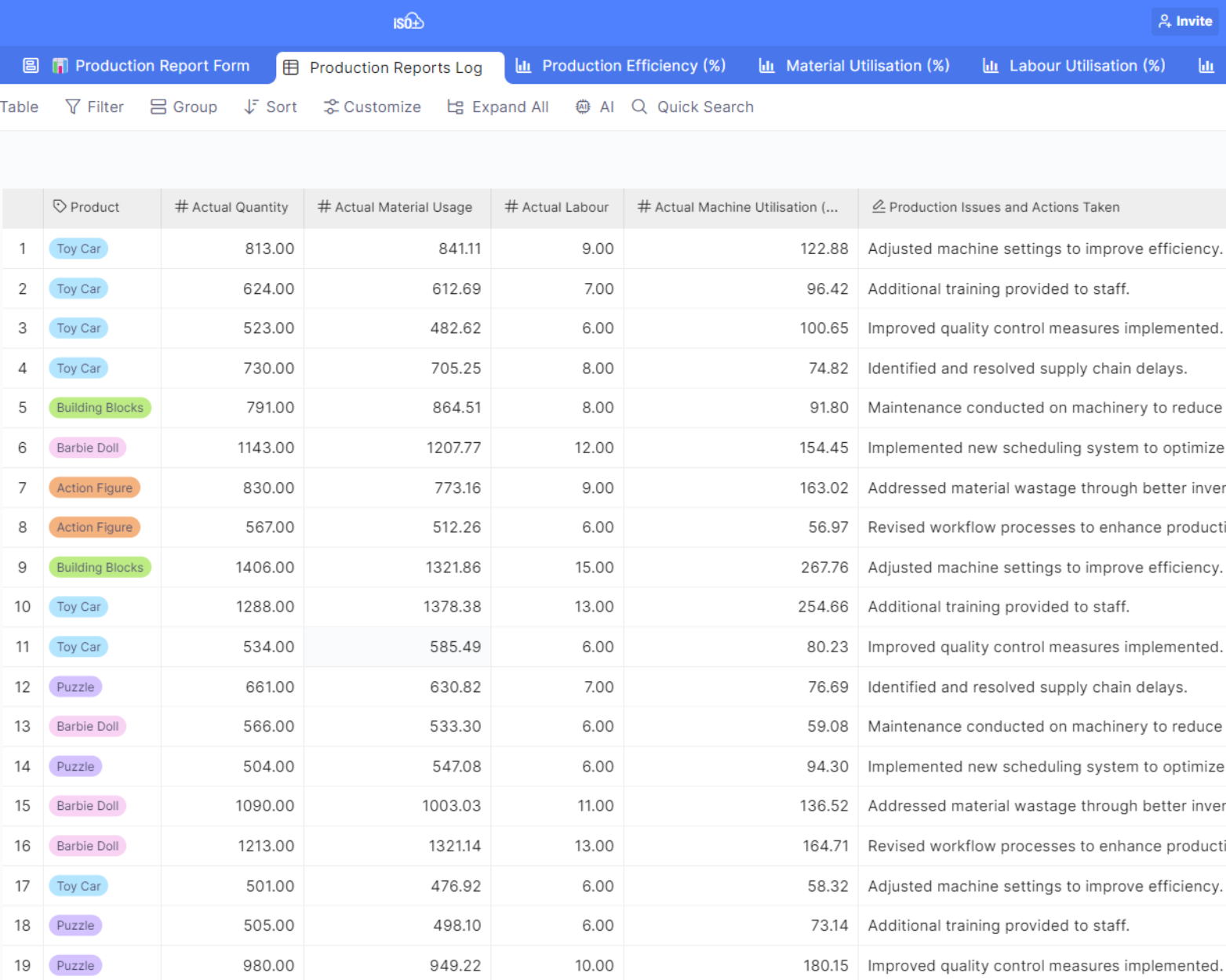The image size is (1226, 980).
Task: Click the Actual Quantity column header
Action: tap(232, 207)
